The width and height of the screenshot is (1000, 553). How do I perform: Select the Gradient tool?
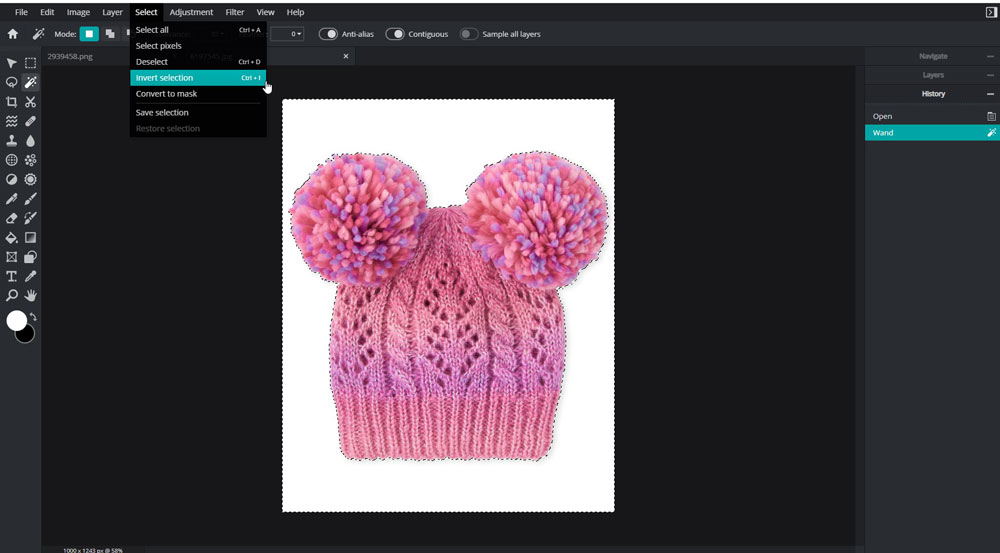[x=31, y=238]
